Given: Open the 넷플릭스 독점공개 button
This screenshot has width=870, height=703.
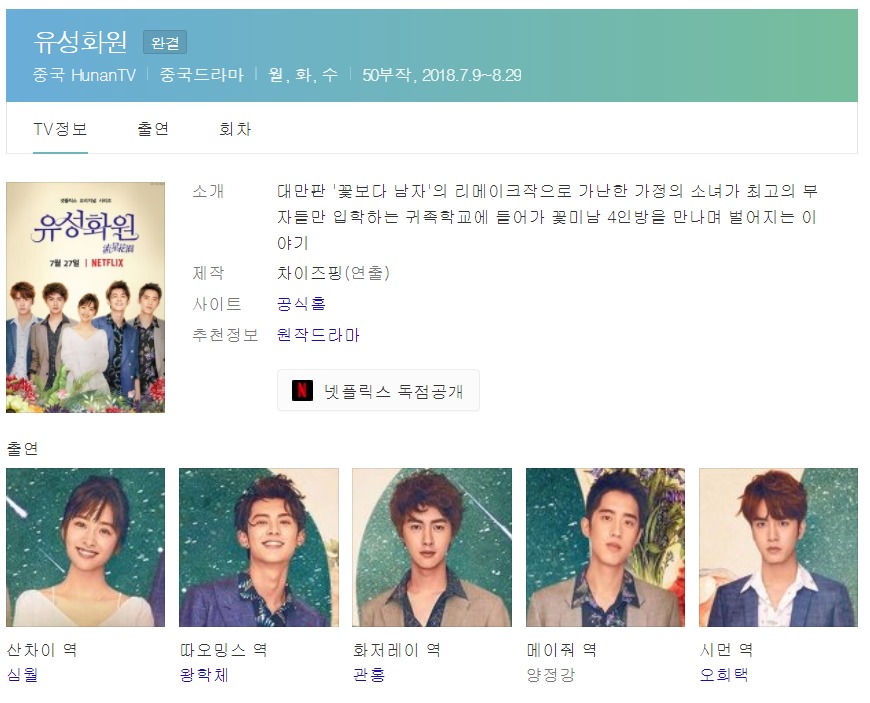Looking at the screenshot, I should [378, 391].
